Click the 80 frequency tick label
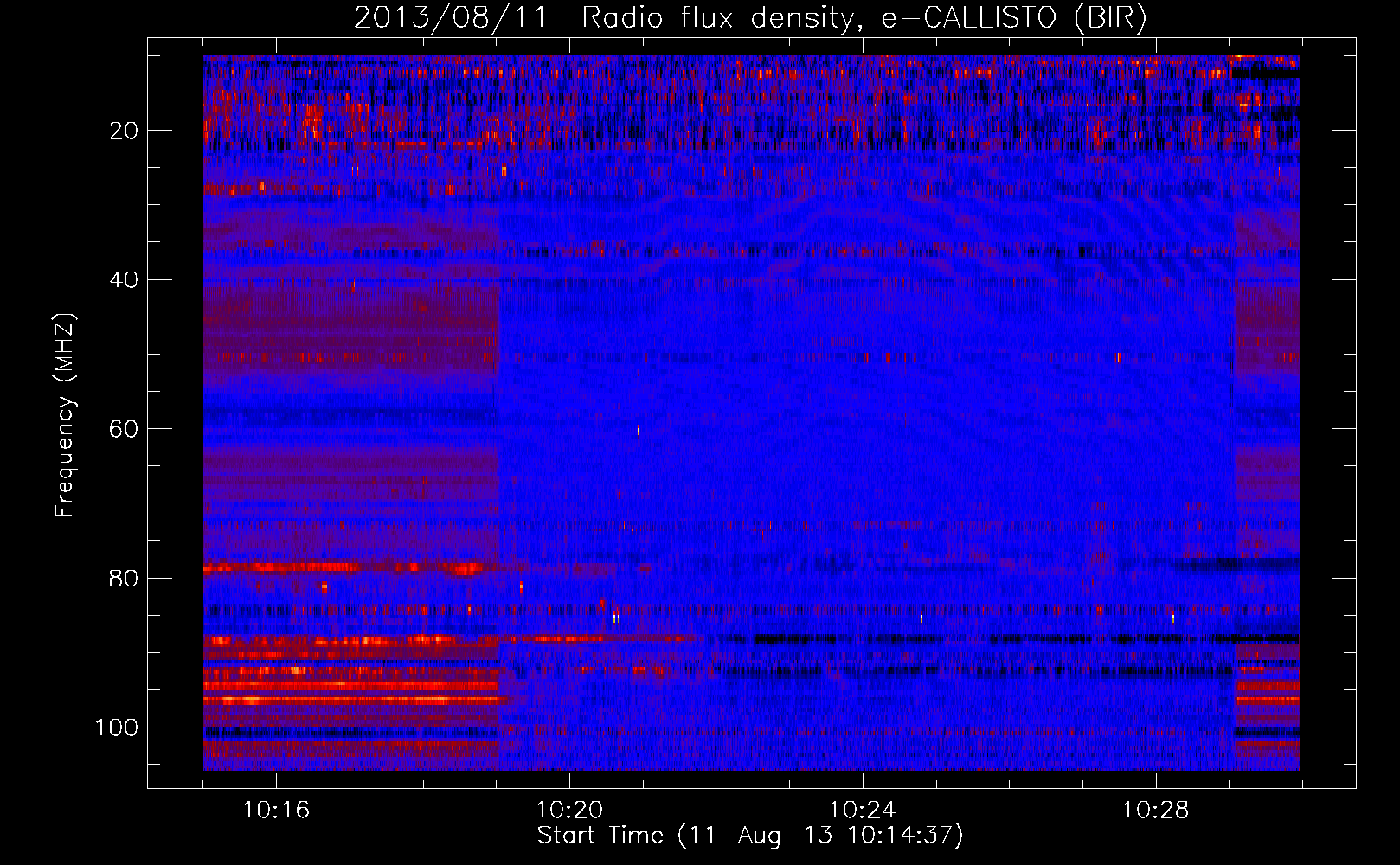The width and height of the screenshot is (1400, 865). [x=124, y=579]
